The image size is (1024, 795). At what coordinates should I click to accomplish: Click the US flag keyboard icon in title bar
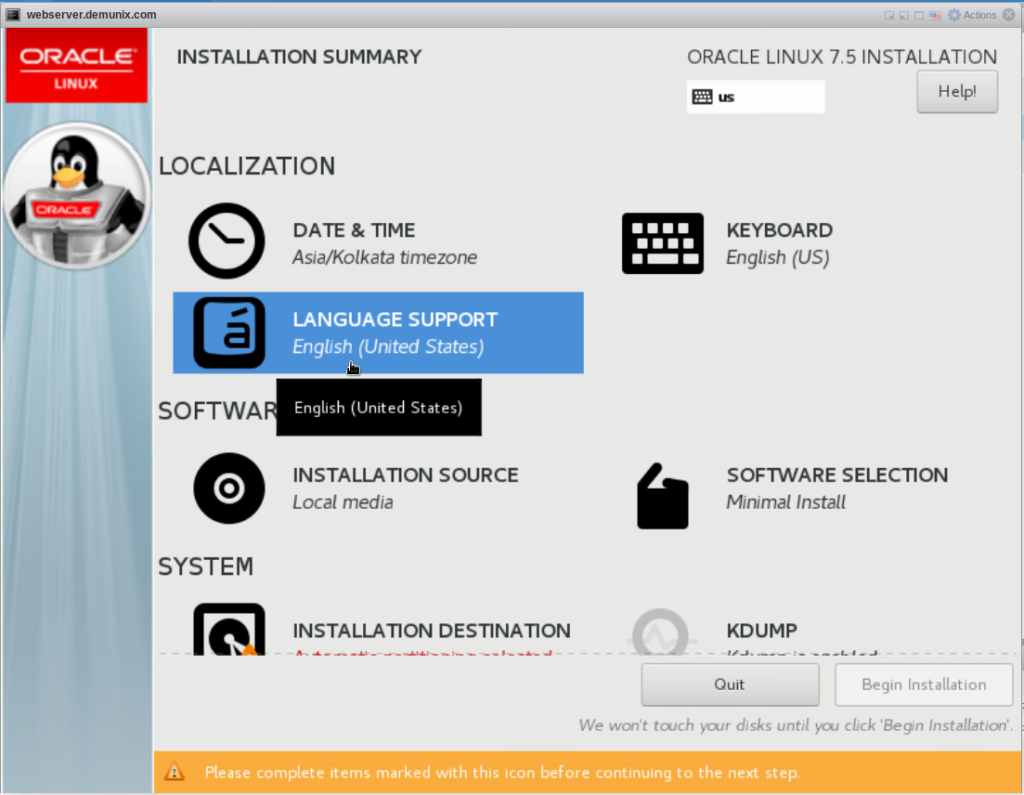pyautogui.click(x=936, y=15)
